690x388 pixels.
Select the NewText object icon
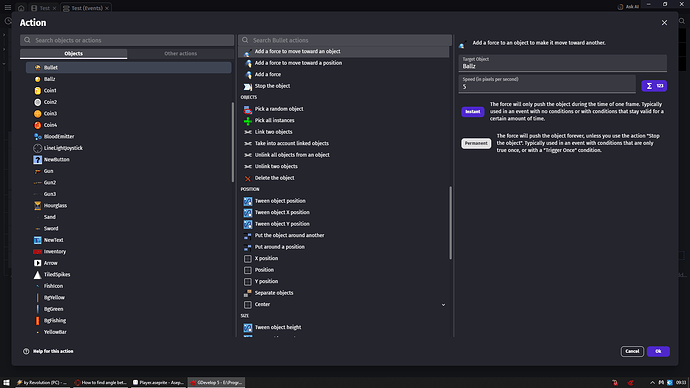(37, 240)
